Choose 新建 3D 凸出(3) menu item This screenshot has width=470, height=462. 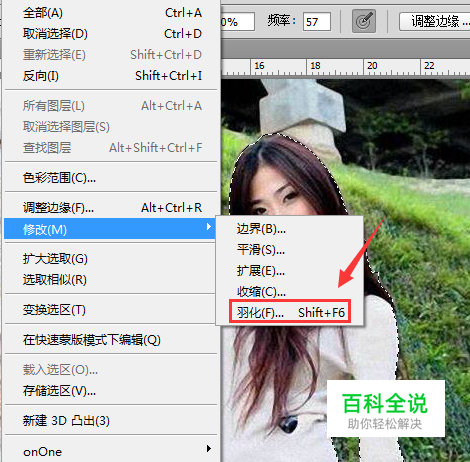click(x=110, y=421)
